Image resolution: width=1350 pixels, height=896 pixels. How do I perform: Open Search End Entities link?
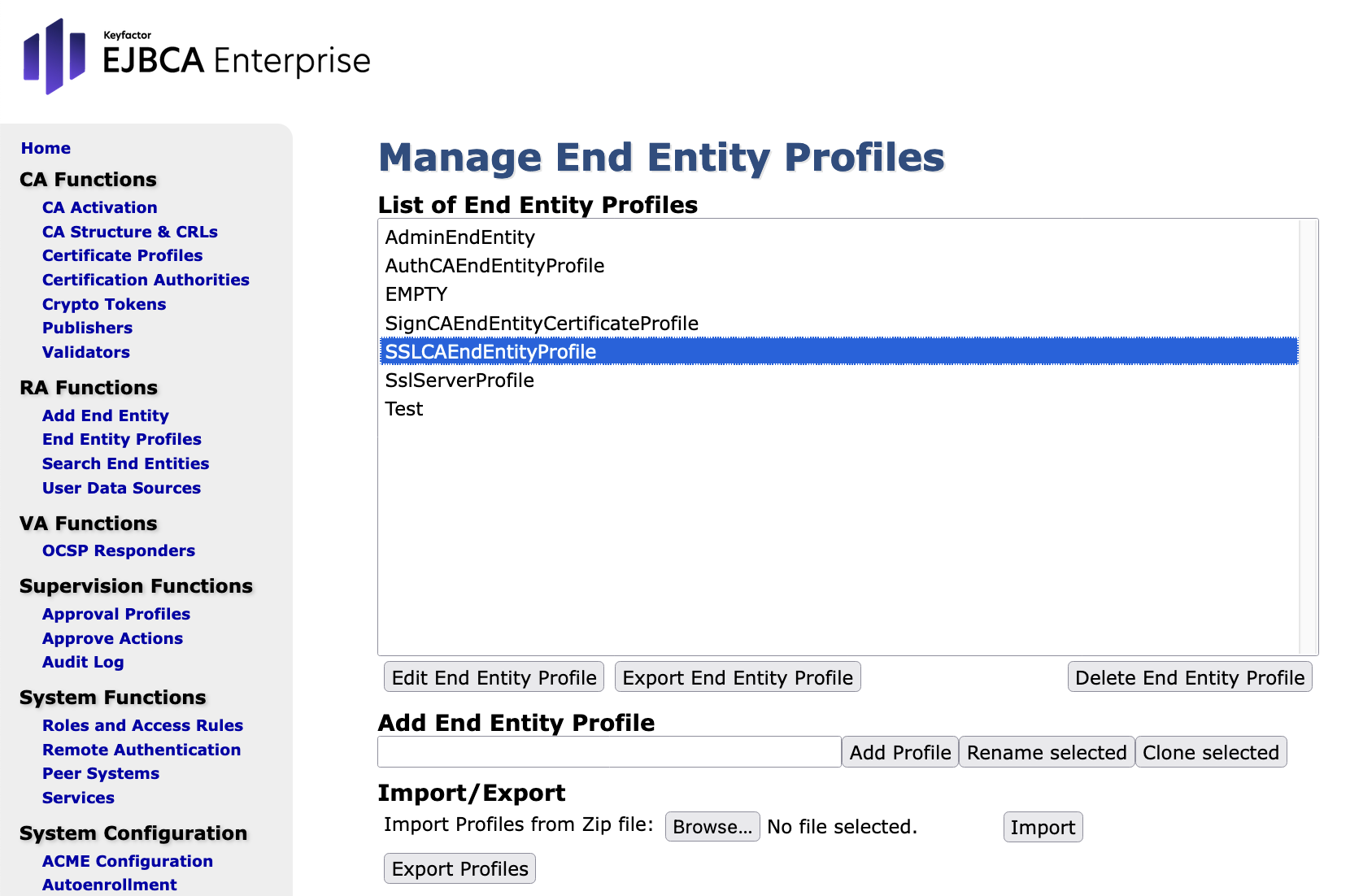[x=125, y=463]
